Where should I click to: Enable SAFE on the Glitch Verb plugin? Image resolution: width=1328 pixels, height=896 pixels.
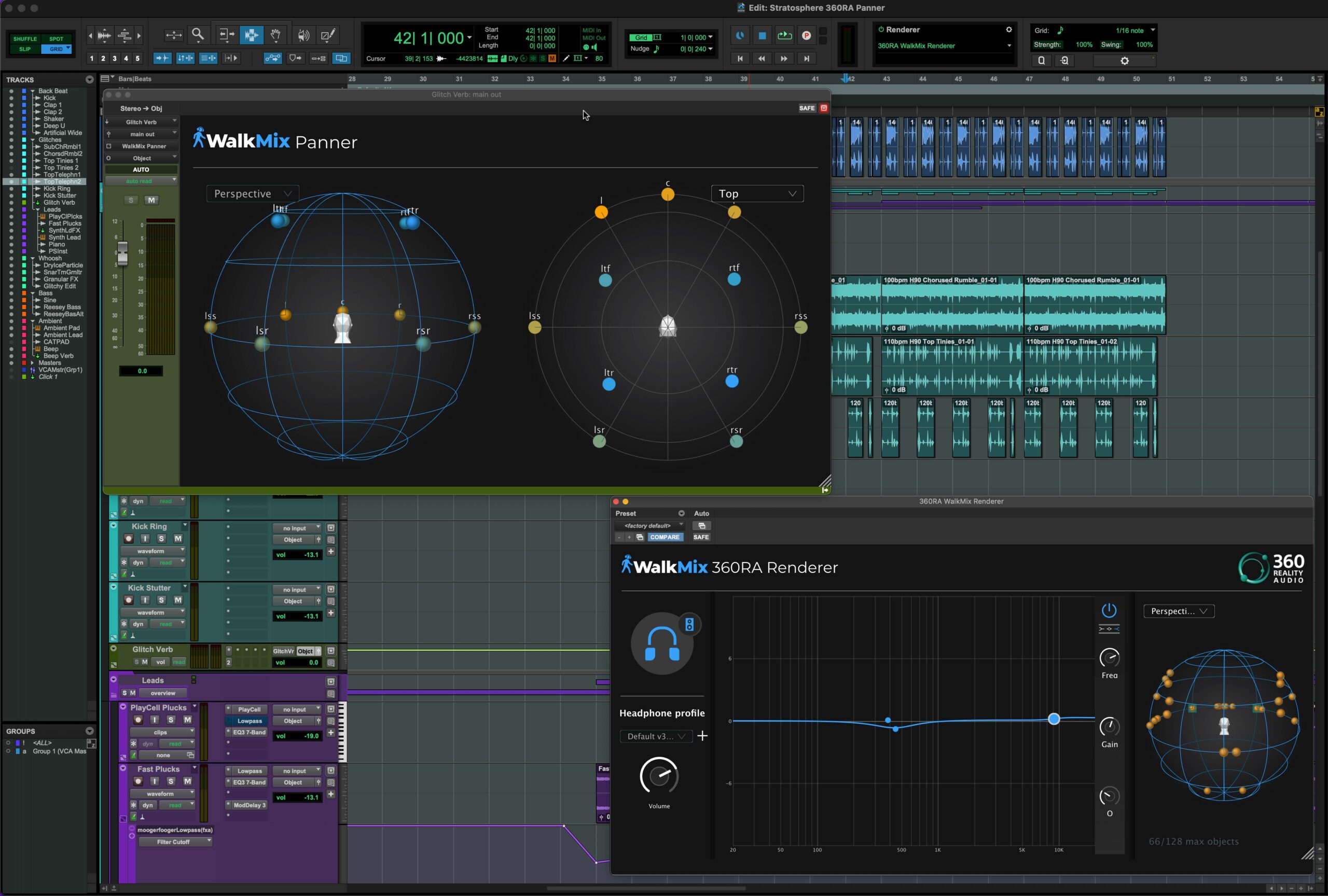point(807,108)
